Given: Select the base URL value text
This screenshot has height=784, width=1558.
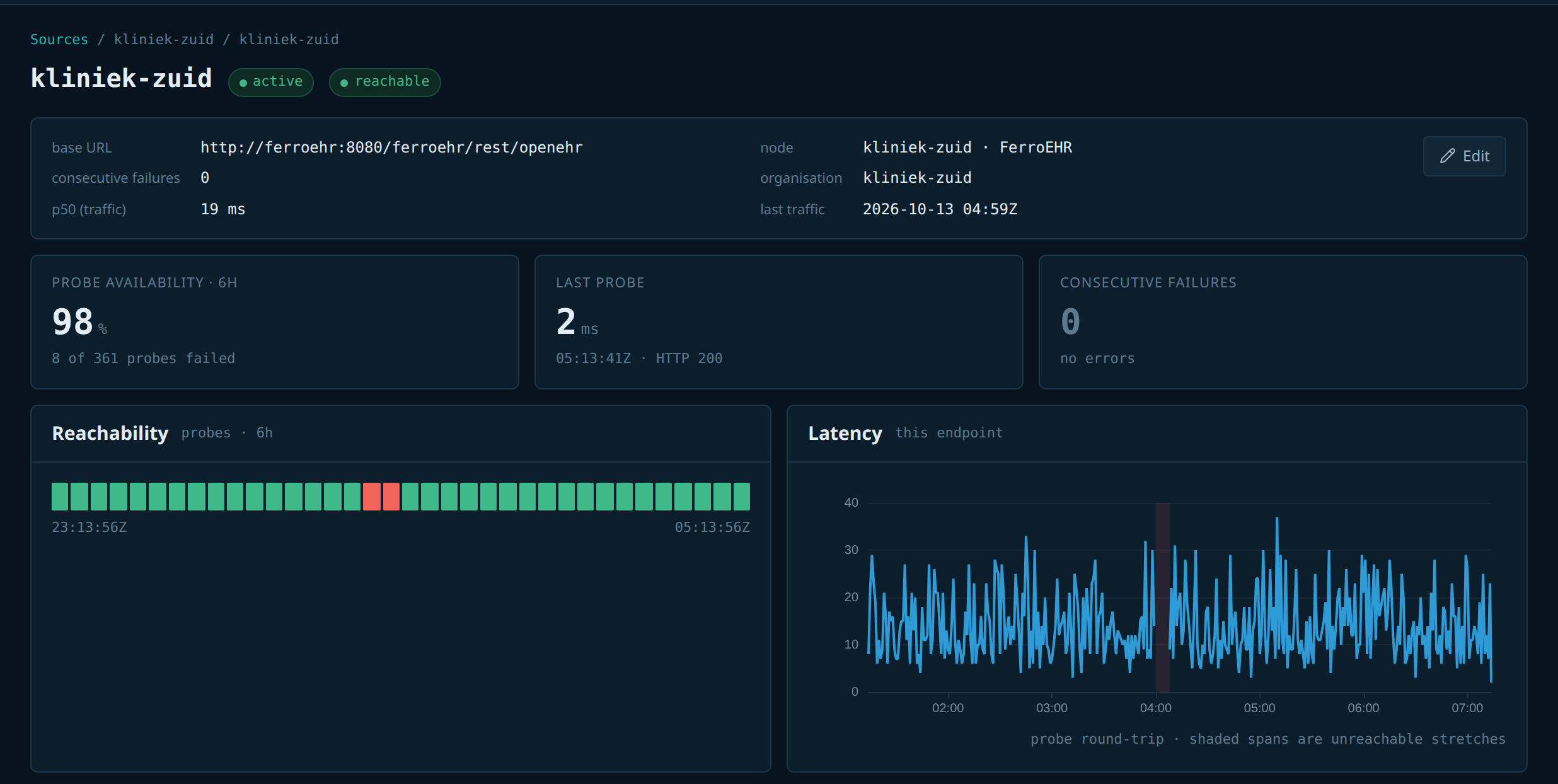Looking at the screenshot, I should pos(391,147).
